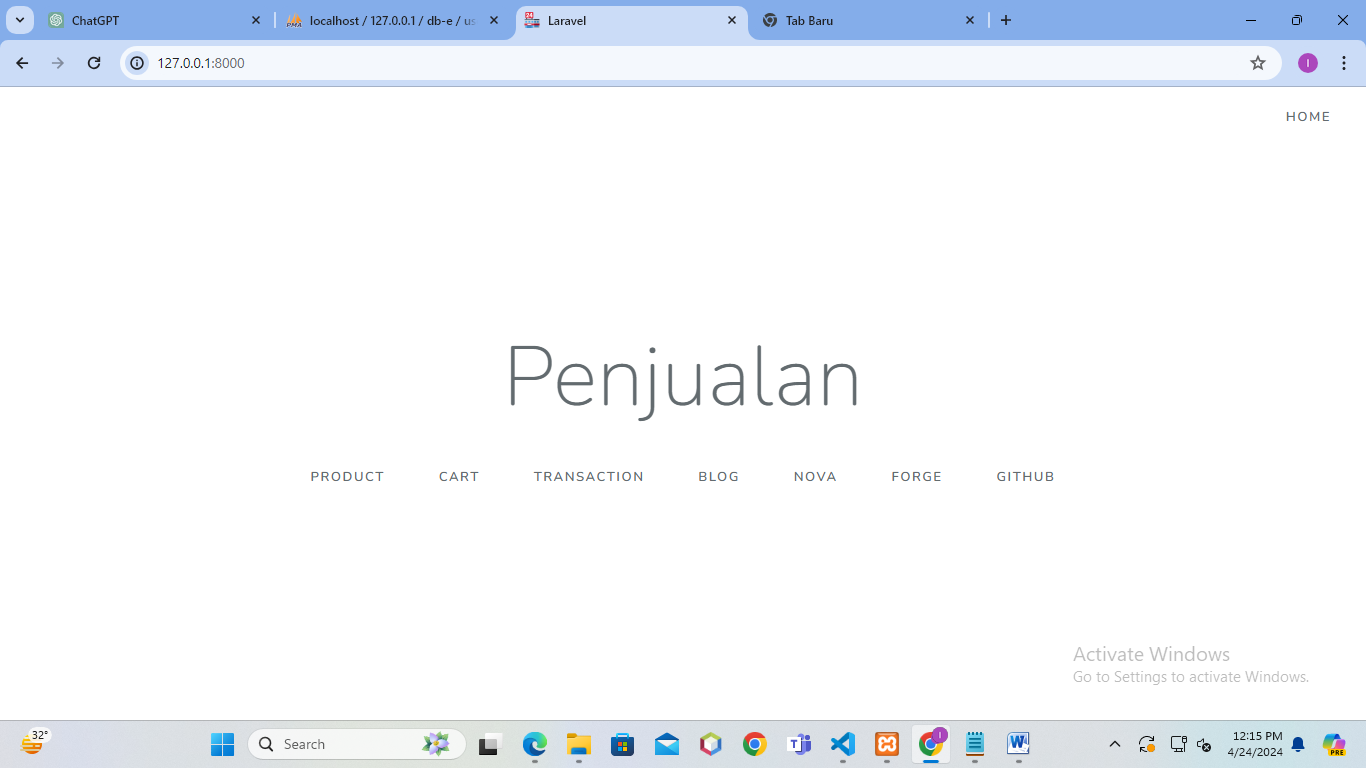
Task: Open the TRANSACTION link
Action: pos(589,476)
